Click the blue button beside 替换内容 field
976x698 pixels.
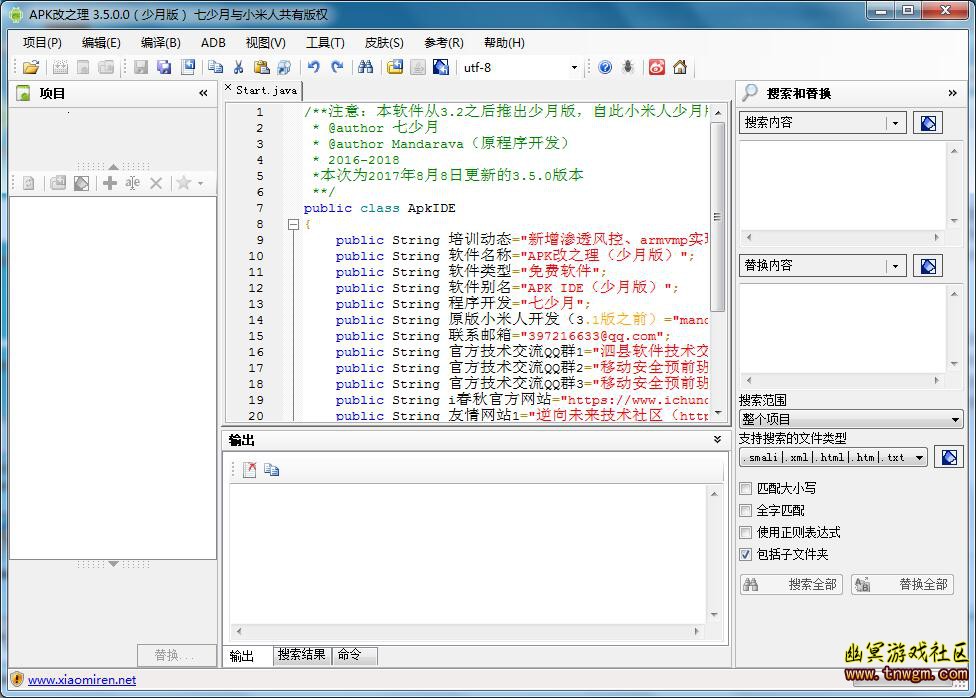tap(927, 266)
